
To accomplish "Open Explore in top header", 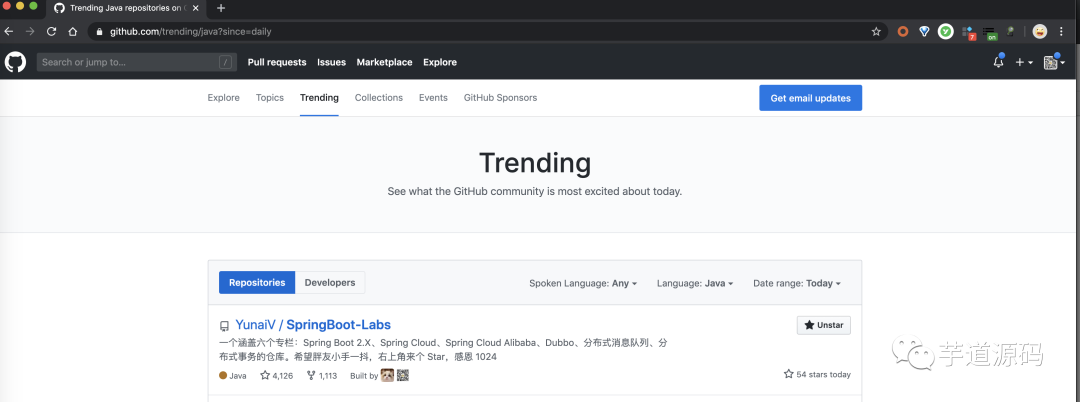I will click(x=439, y=62).
